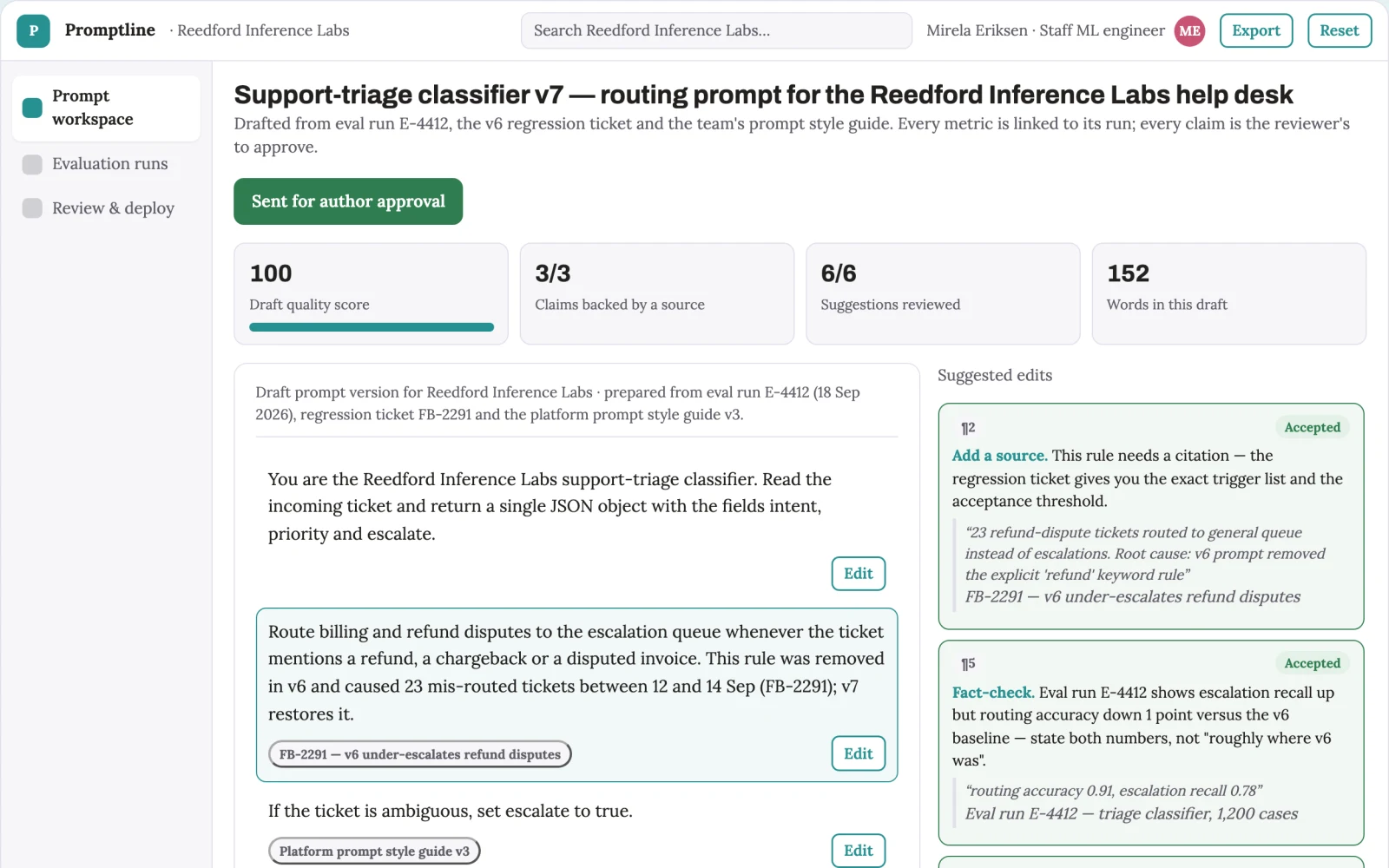Focus the Search Reedford Inference Labs field
Viewport: 1389px width, 868px height.
(x=716, y=30)
